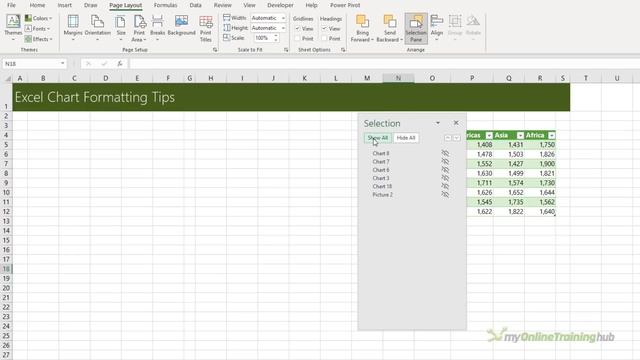The height and width of the screenshot is (360, 640).
Task: Open the Scale to Fit dialog launcher
Action: click(286, 50)
